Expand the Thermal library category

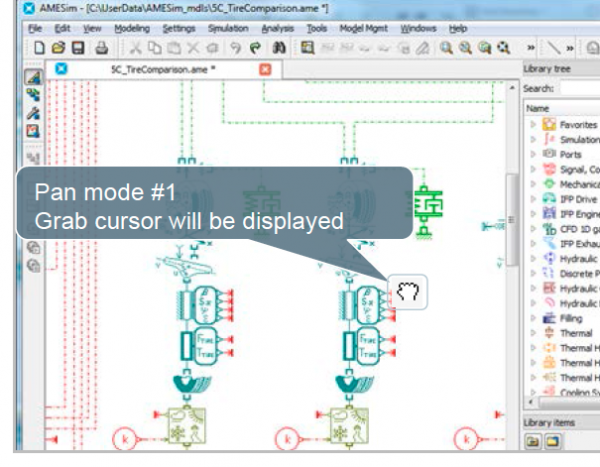pyautogui.click(x=533, y=333)
